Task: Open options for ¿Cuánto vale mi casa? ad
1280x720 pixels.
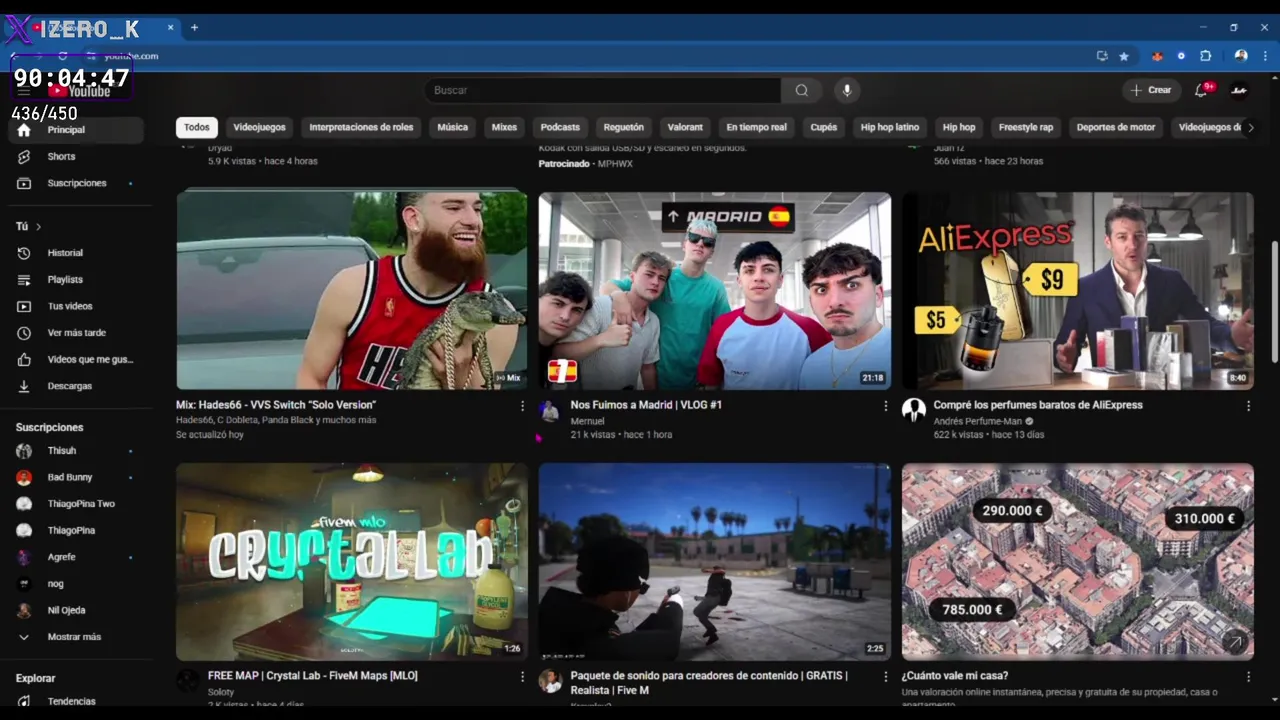Action: tap(1248, 677)
